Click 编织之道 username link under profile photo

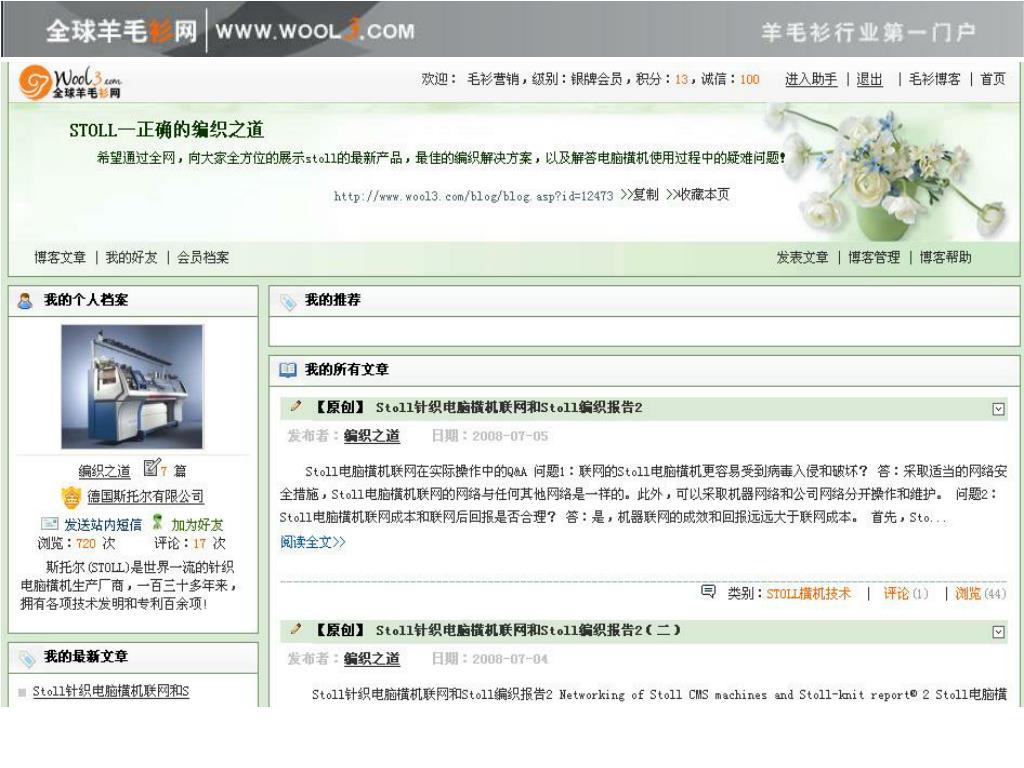point(104,471)
